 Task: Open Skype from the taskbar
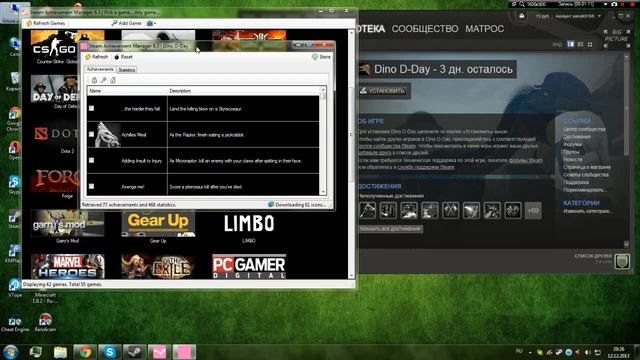pos(109,352)
